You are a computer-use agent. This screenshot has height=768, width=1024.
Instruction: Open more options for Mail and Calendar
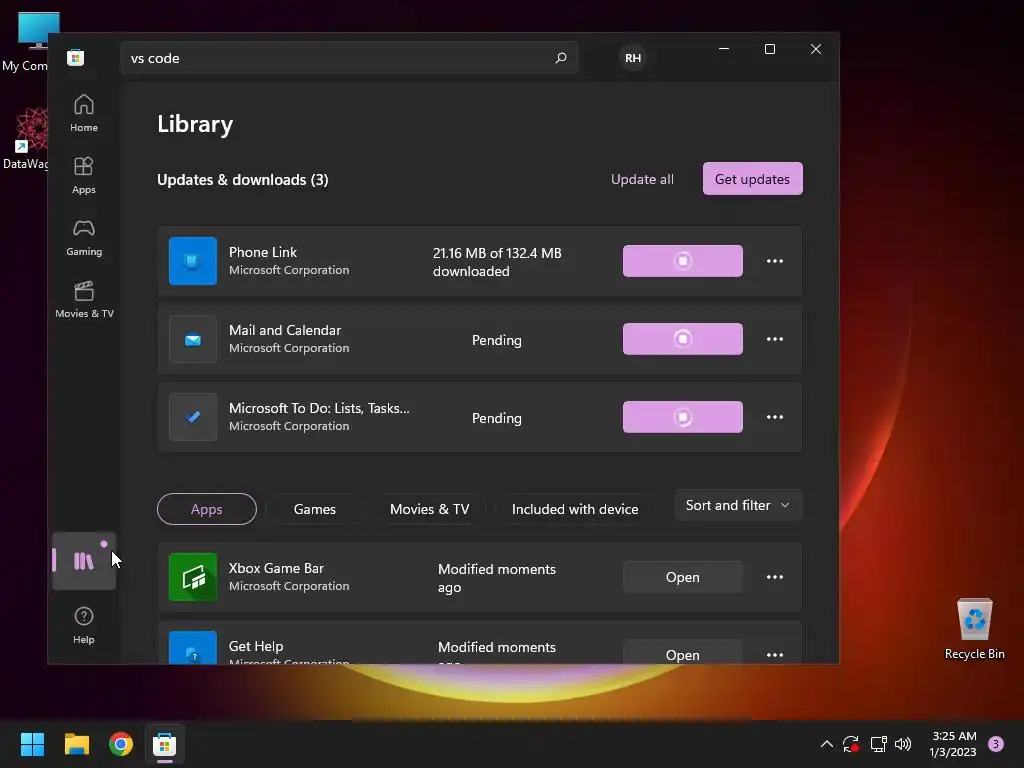pos(775,339)
